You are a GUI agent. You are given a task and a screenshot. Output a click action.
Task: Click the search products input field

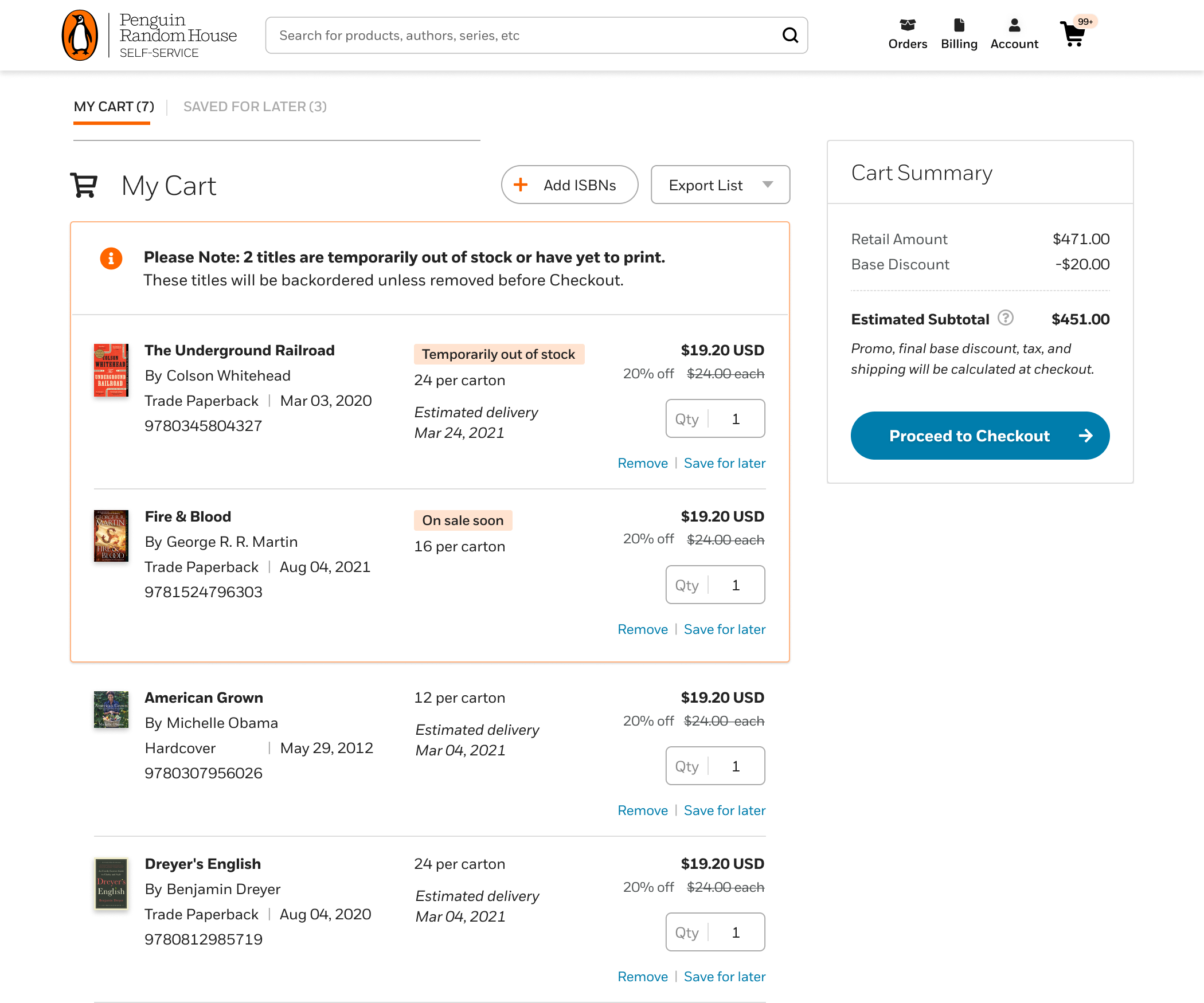pyautogui.click(x=536, y=36)
